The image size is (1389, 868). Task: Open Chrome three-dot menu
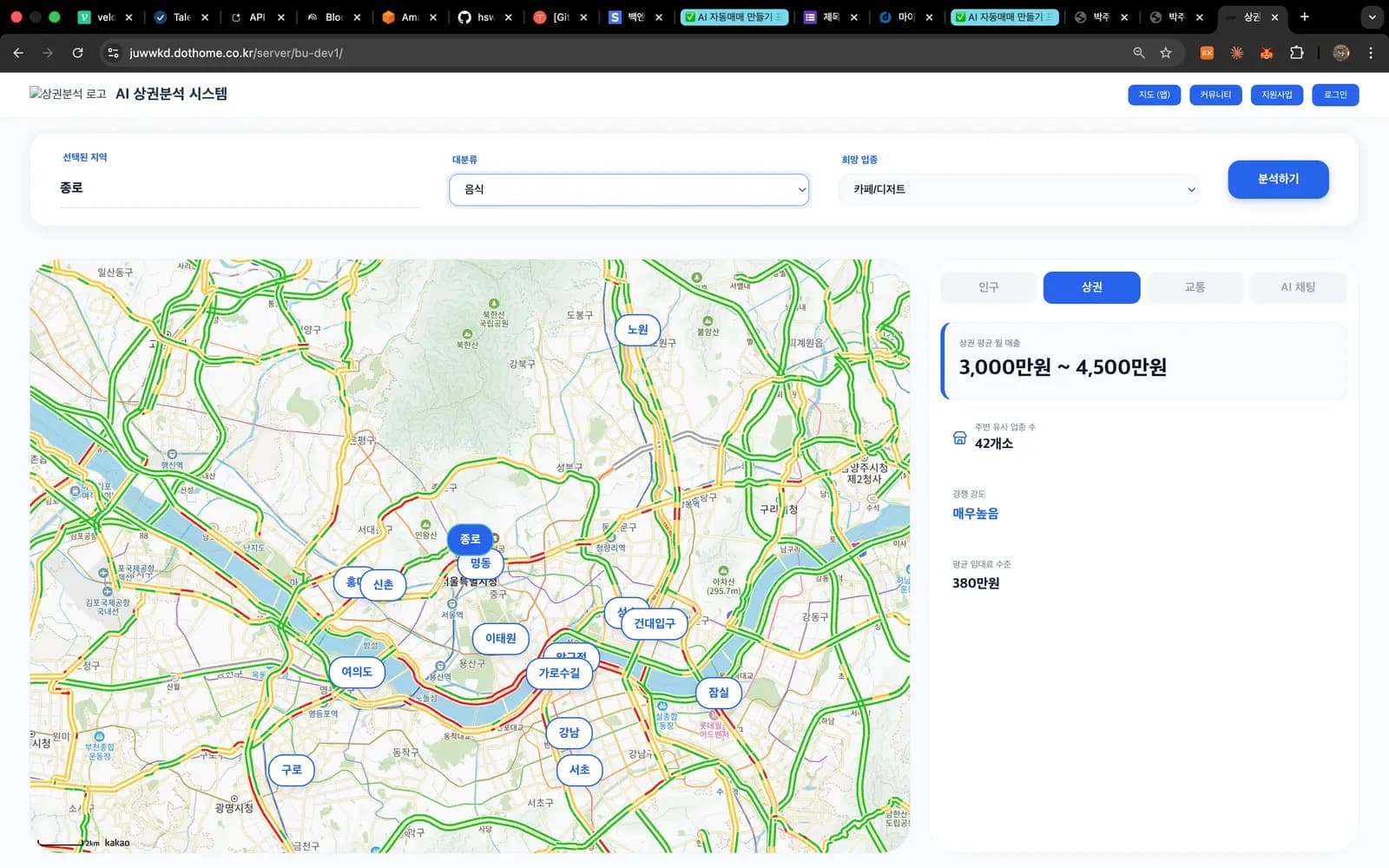(x=1371, y=53)
